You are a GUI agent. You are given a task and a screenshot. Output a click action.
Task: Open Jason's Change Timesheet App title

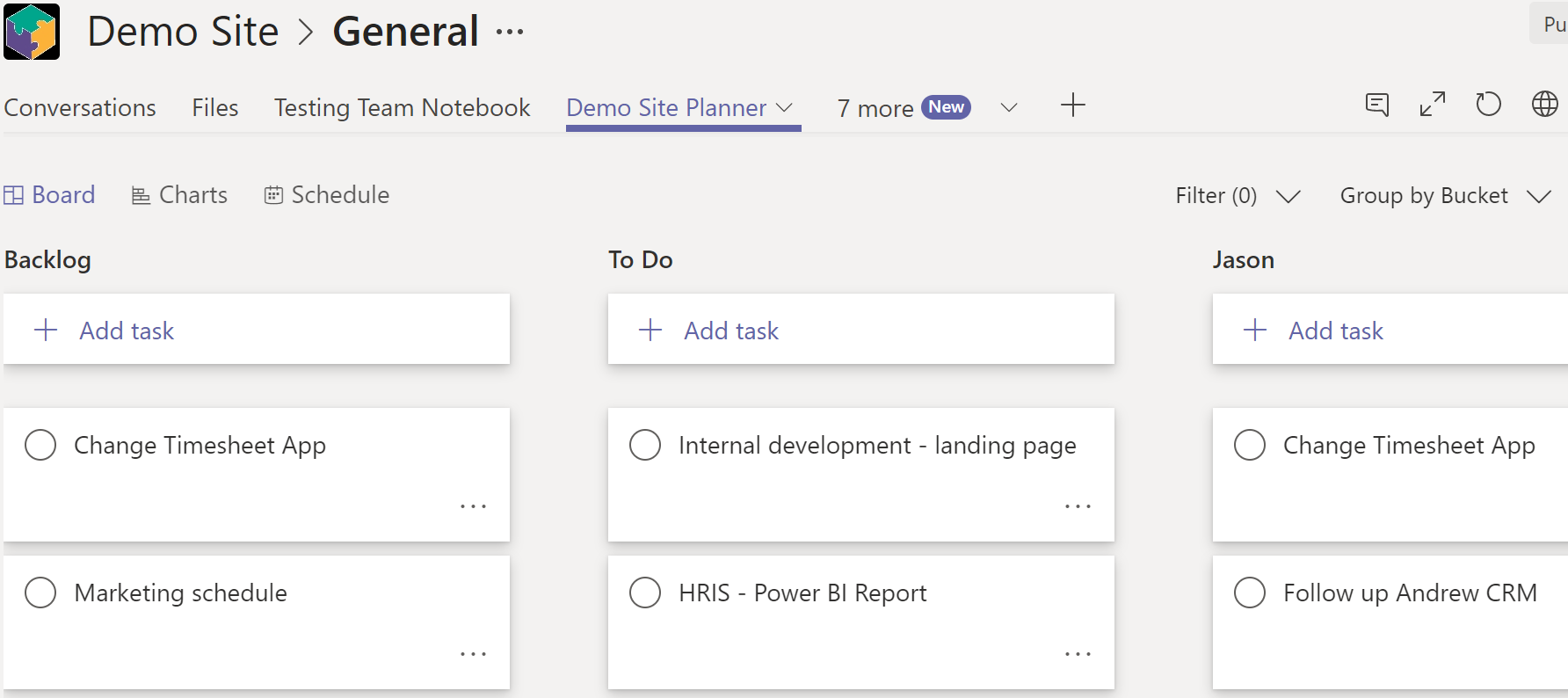1409,446
